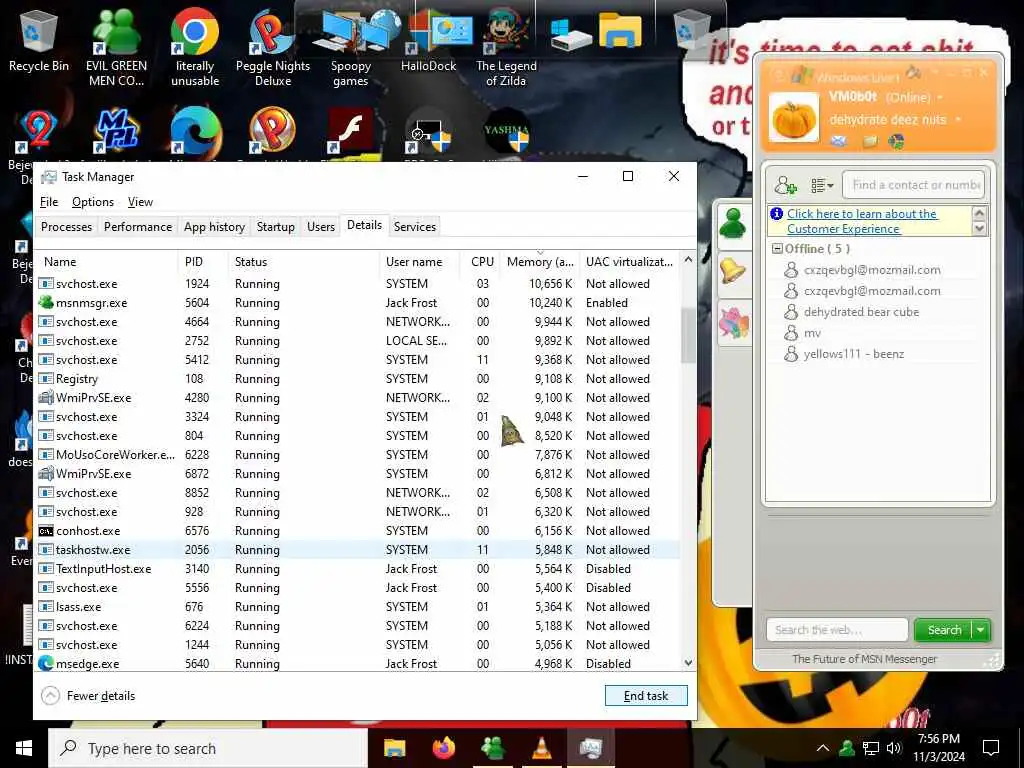Open the Microsoft Edge desktop shortcut
Screen dimensions: 1024x768
click(x=195, y=131)
